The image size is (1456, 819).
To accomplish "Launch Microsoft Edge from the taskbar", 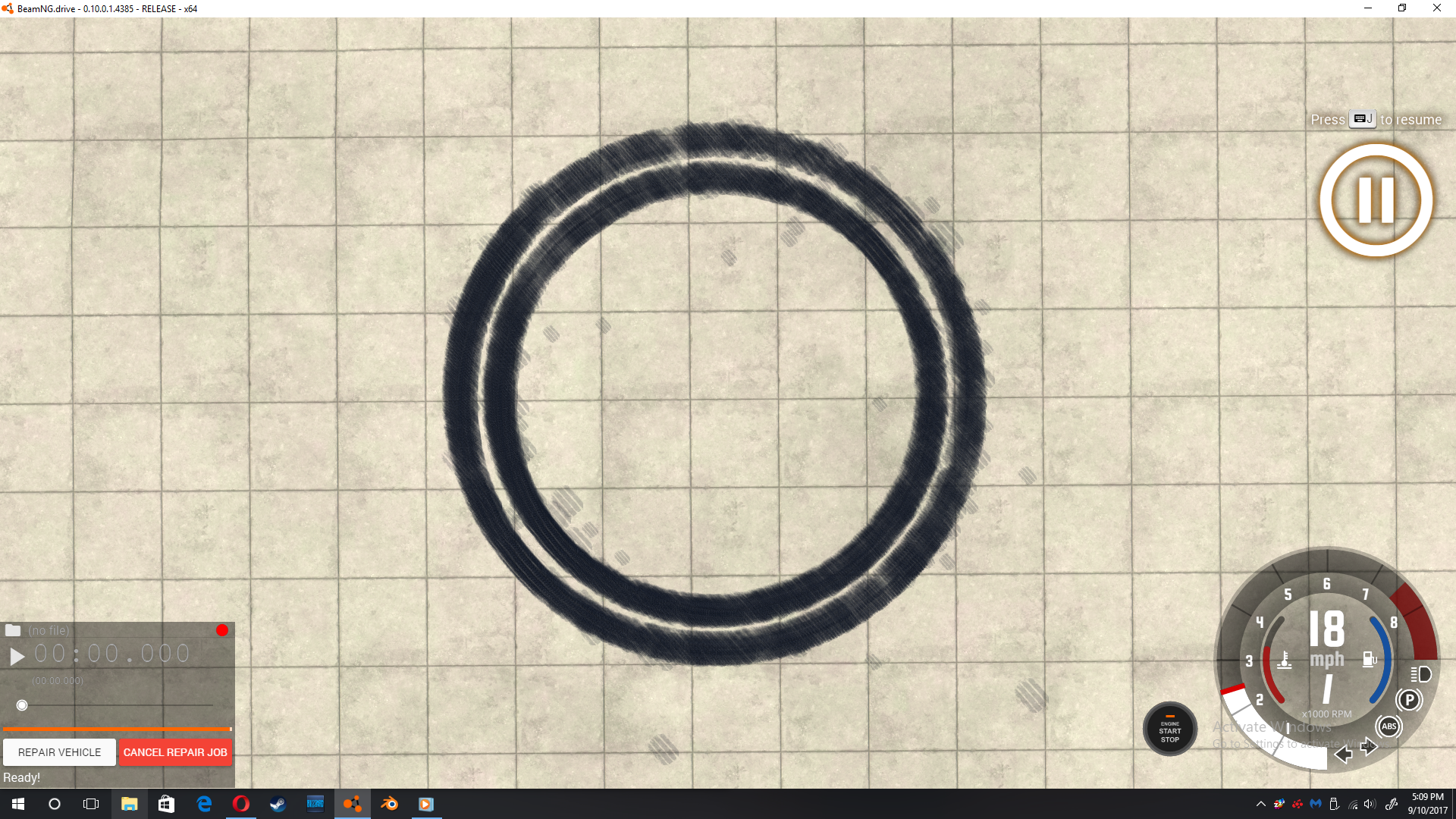I will (203, 804).
